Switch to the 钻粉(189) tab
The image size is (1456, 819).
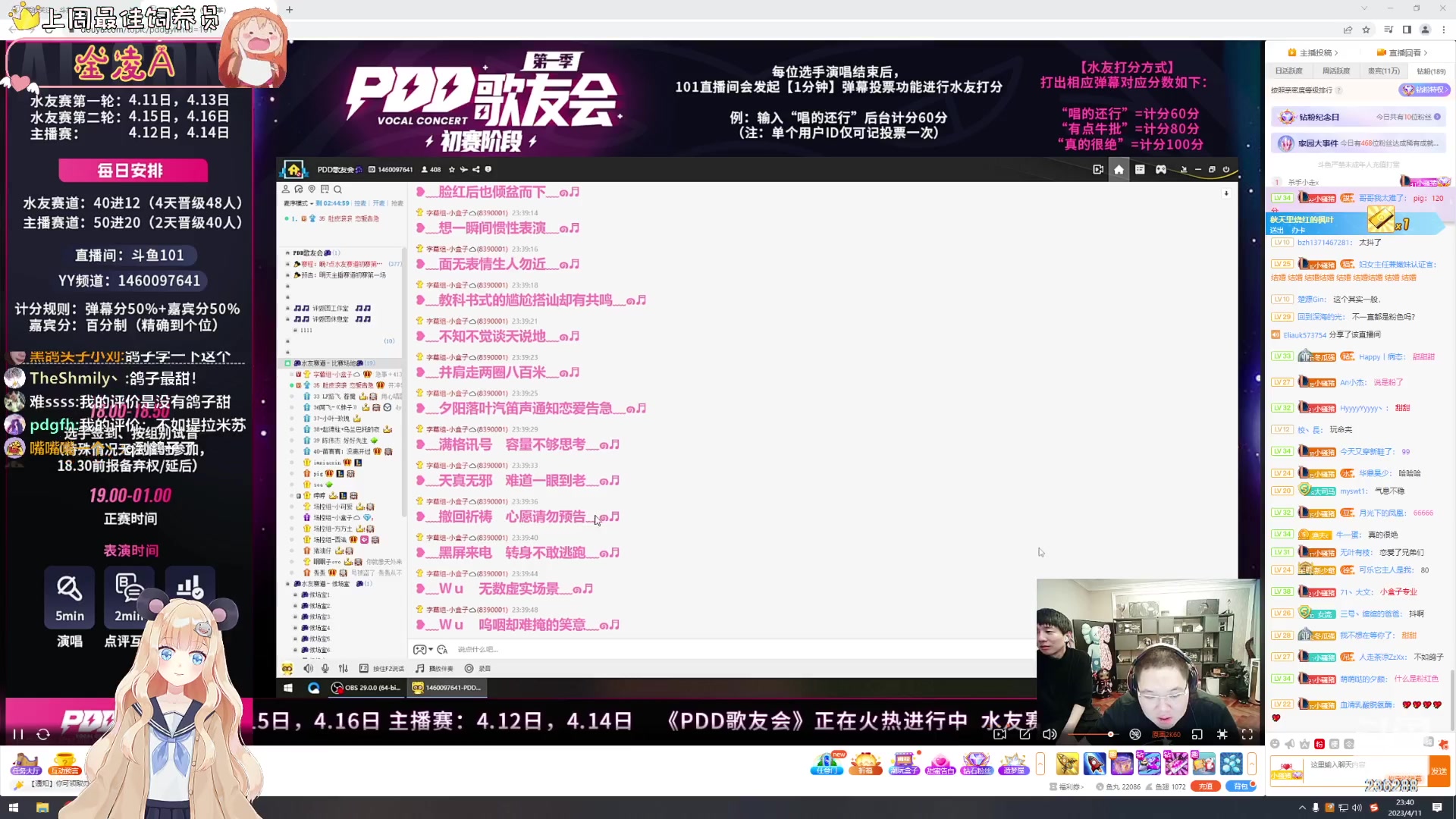1431,71
